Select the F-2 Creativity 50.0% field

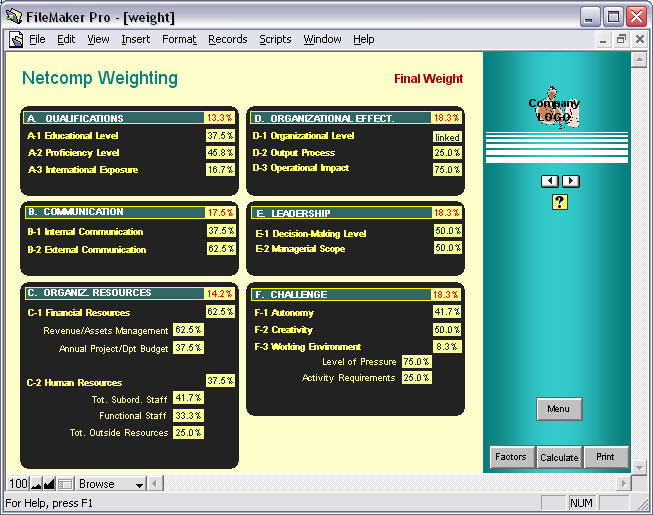(x=447, y=330)
